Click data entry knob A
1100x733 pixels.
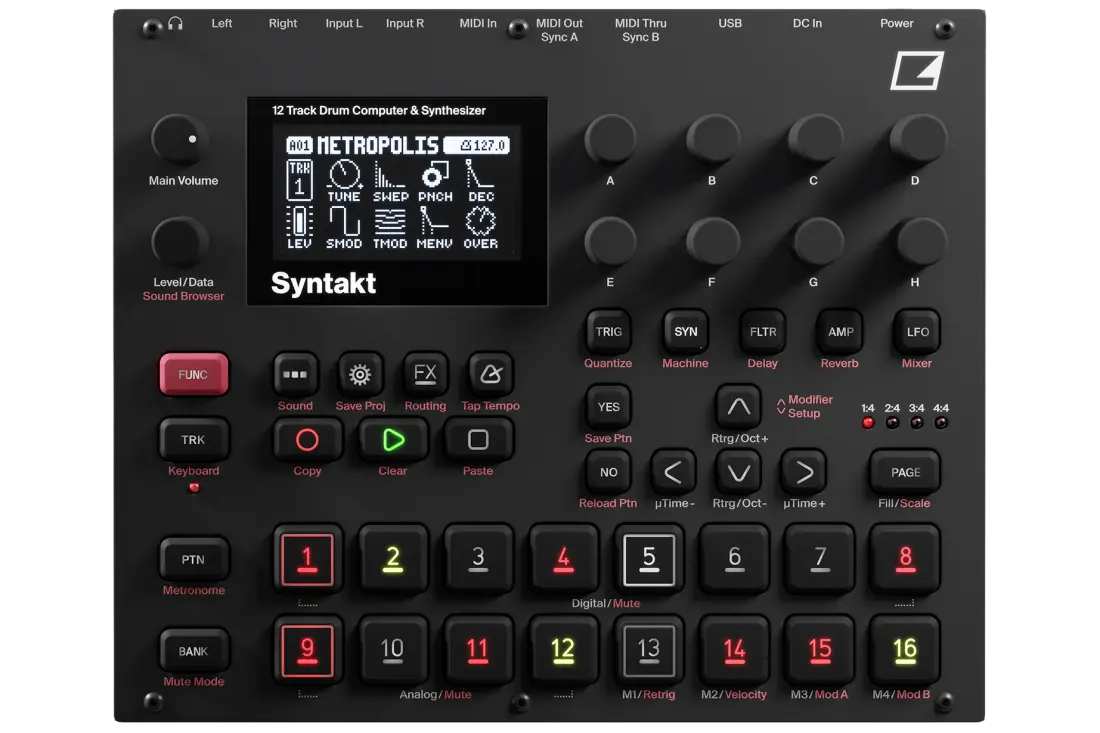pos(610,138)
